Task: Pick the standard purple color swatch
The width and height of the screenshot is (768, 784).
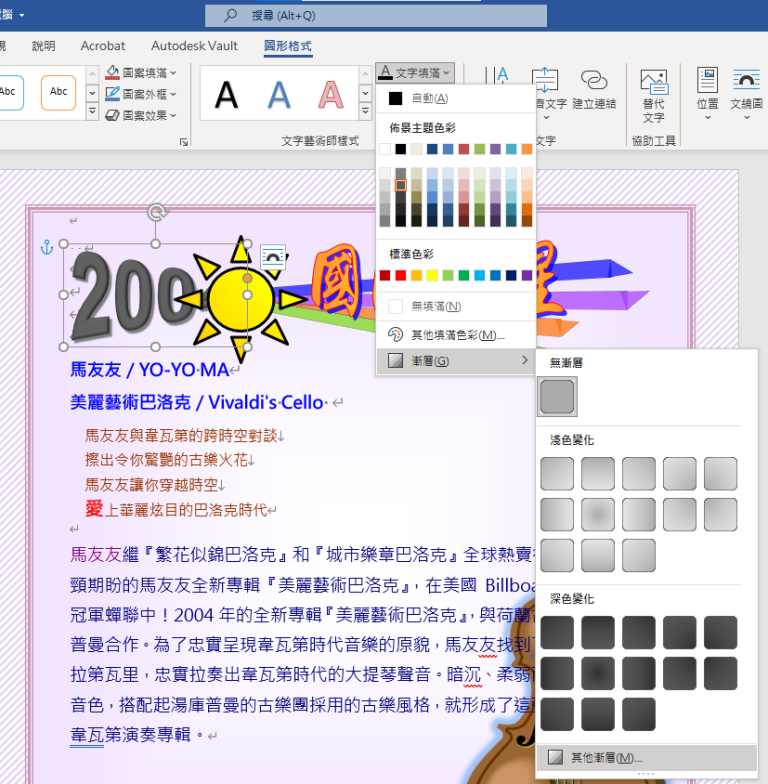Action: (526, 275)
